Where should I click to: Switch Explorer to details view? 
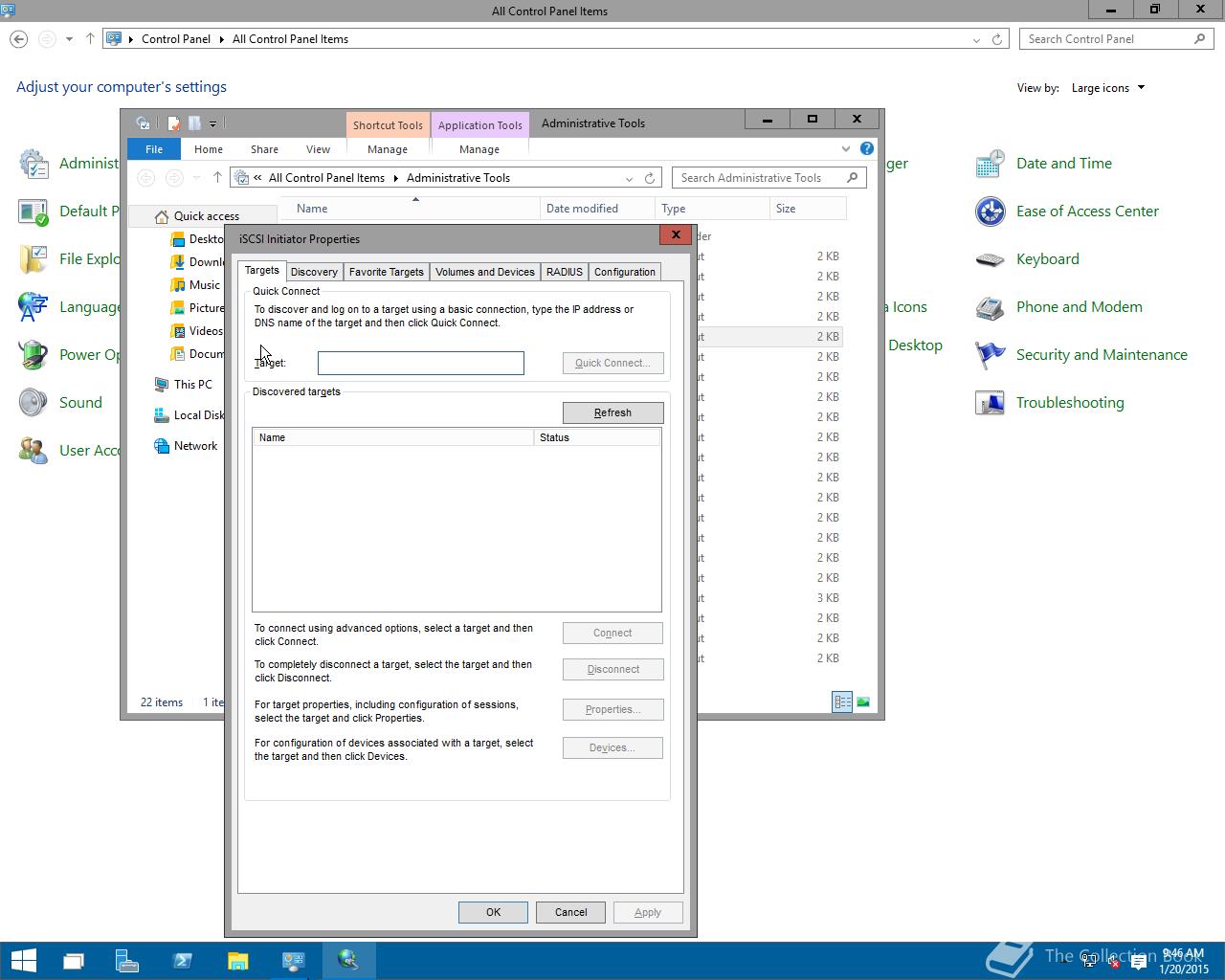tap(842, 702)
